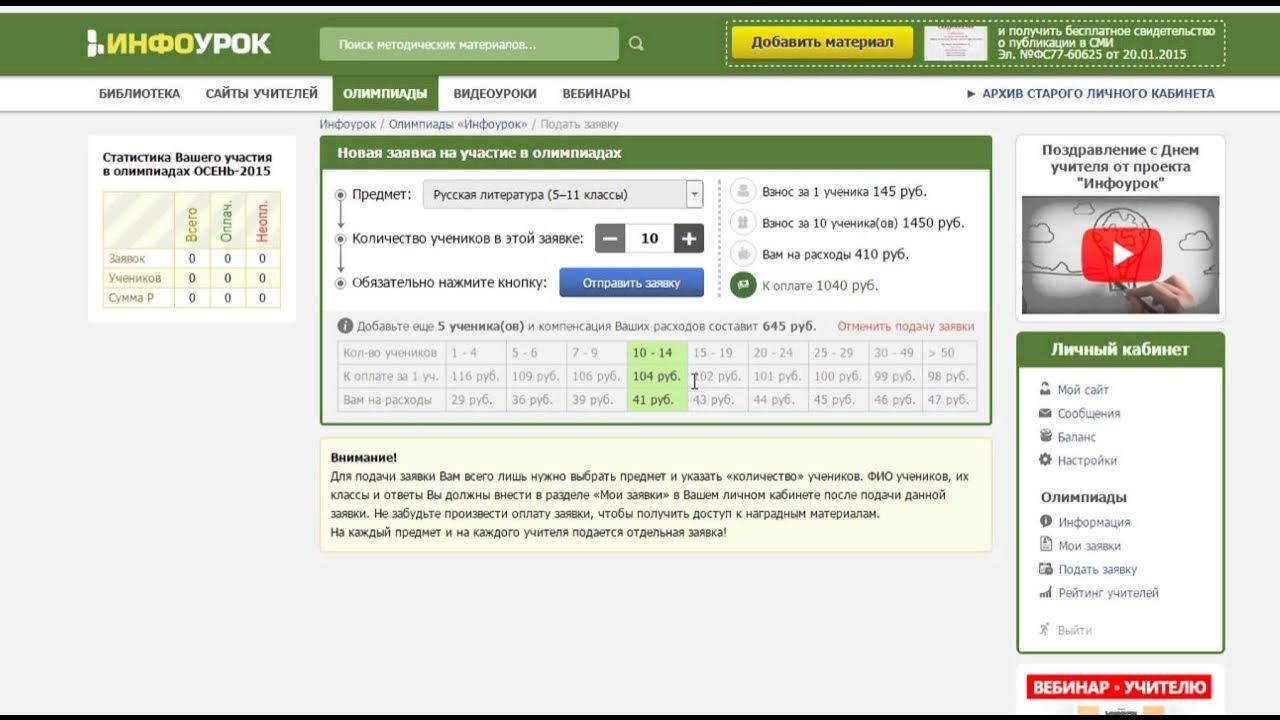Open the Мои заявки link
This screenshot has width=1280, height=720.
[x=1090, y=546]
